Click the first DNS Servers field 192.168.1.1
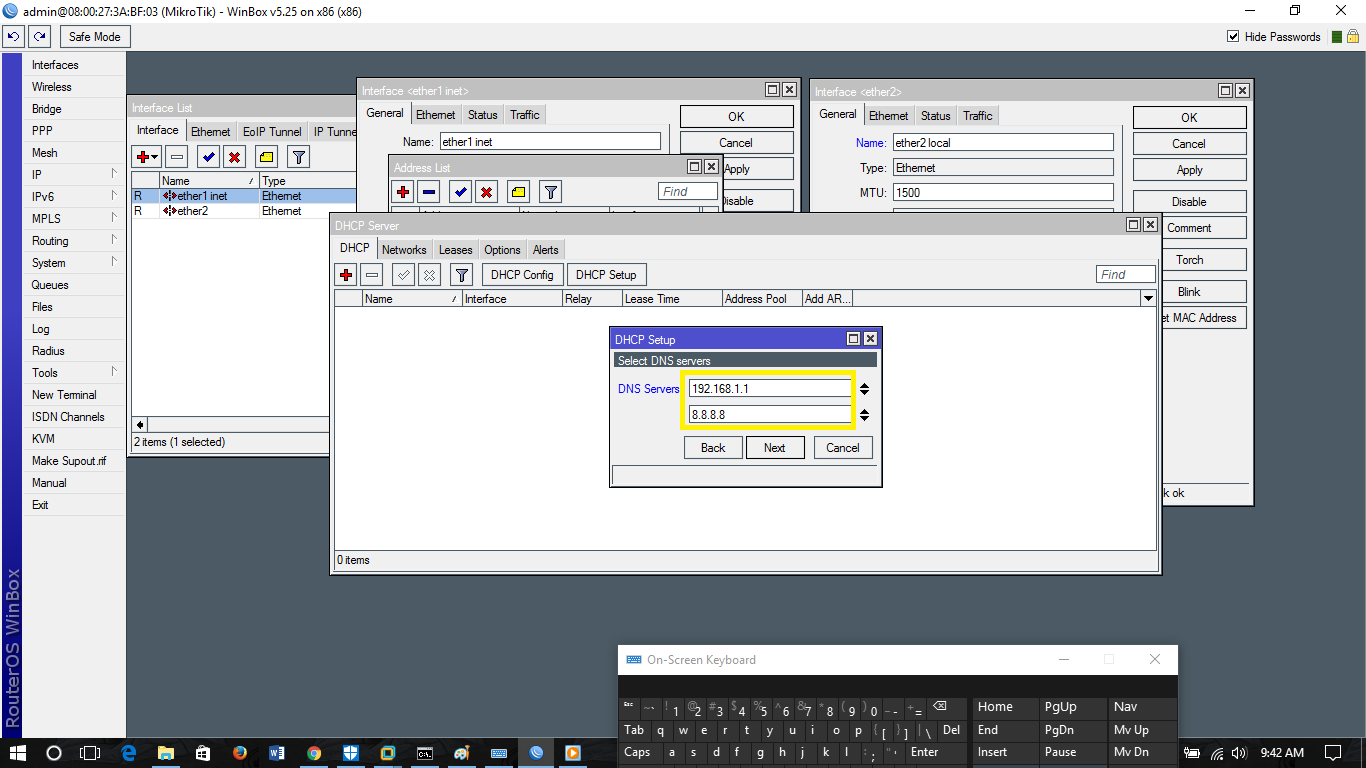 (x=769, y=389)
